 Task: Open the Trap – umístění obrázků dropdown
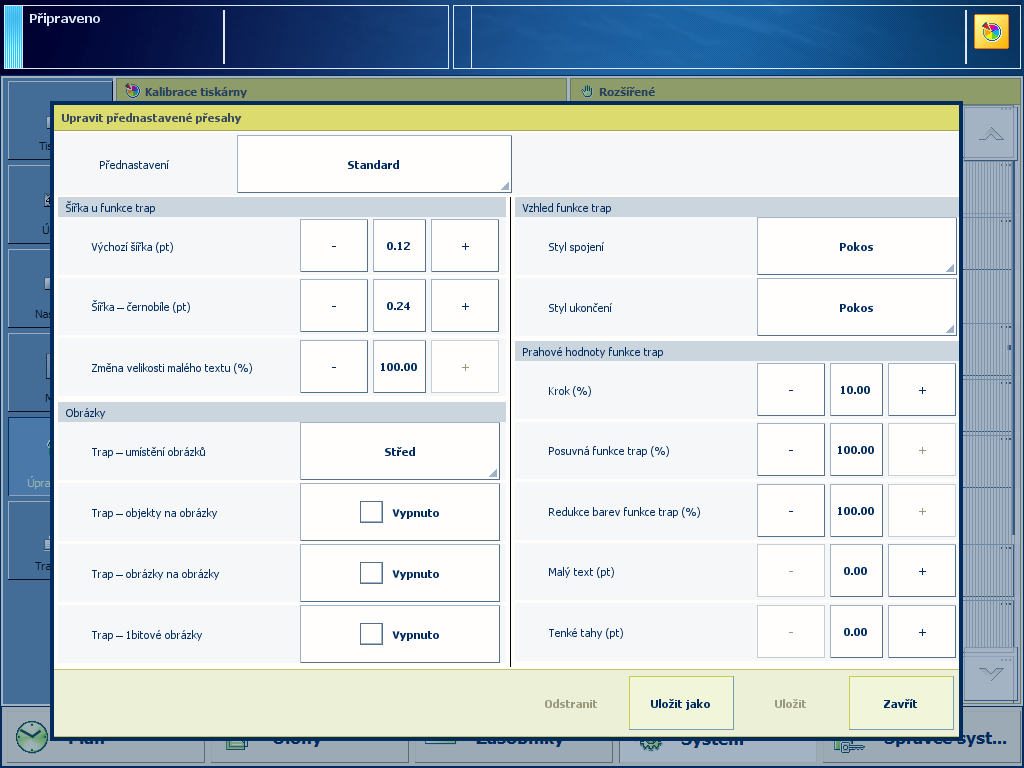(x=400, y=451)
